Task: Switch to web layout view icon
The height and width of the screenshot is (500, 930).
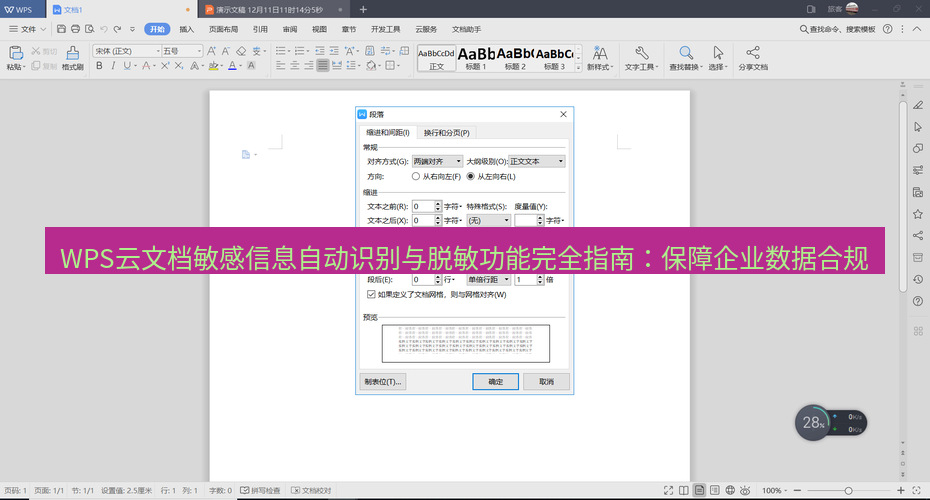Action: tap(730, 491)
